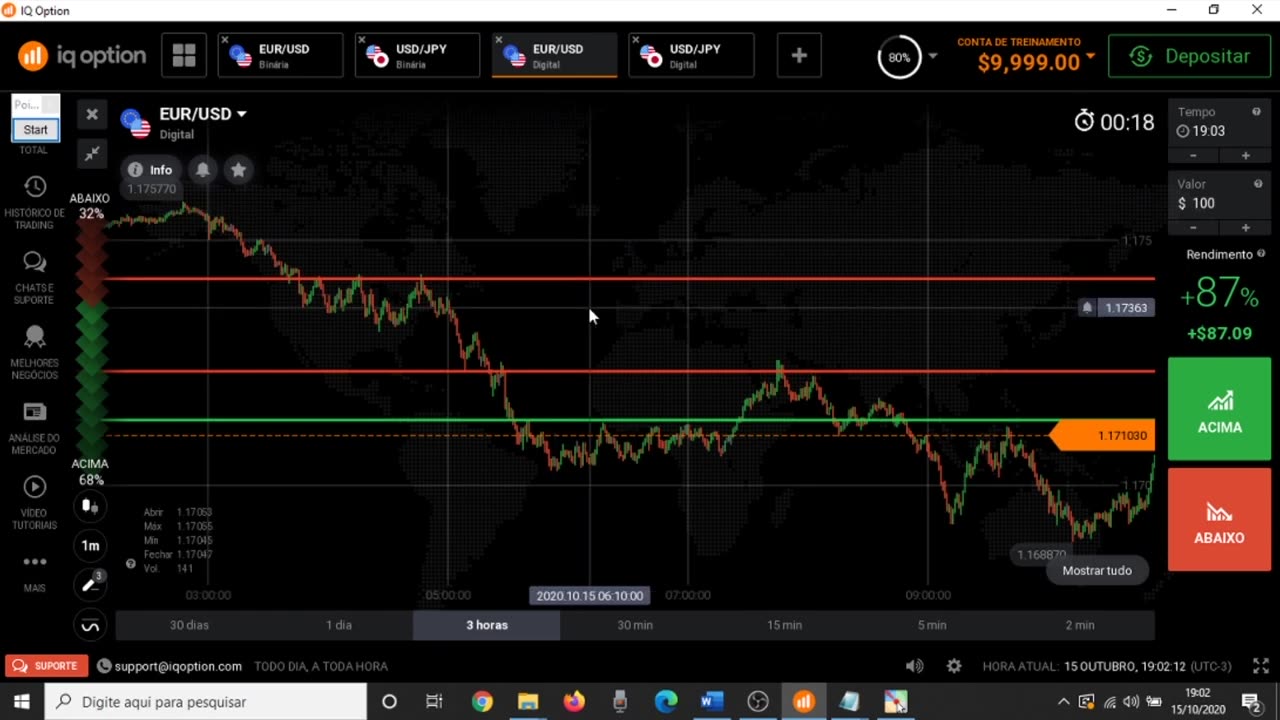Switch to the EUR/USD Binária tab

coord(281,56)
